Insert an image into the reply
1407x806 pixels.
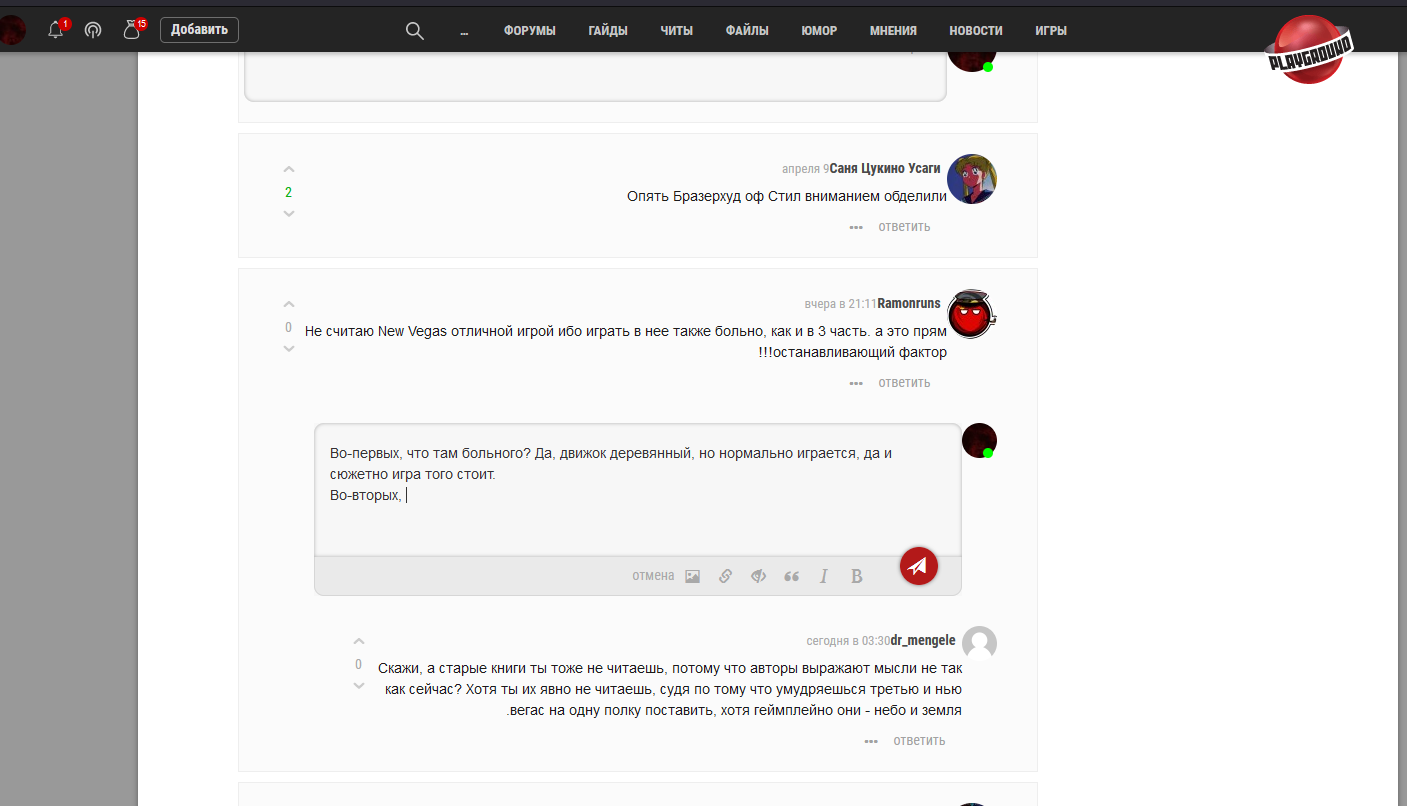(692, 576)
